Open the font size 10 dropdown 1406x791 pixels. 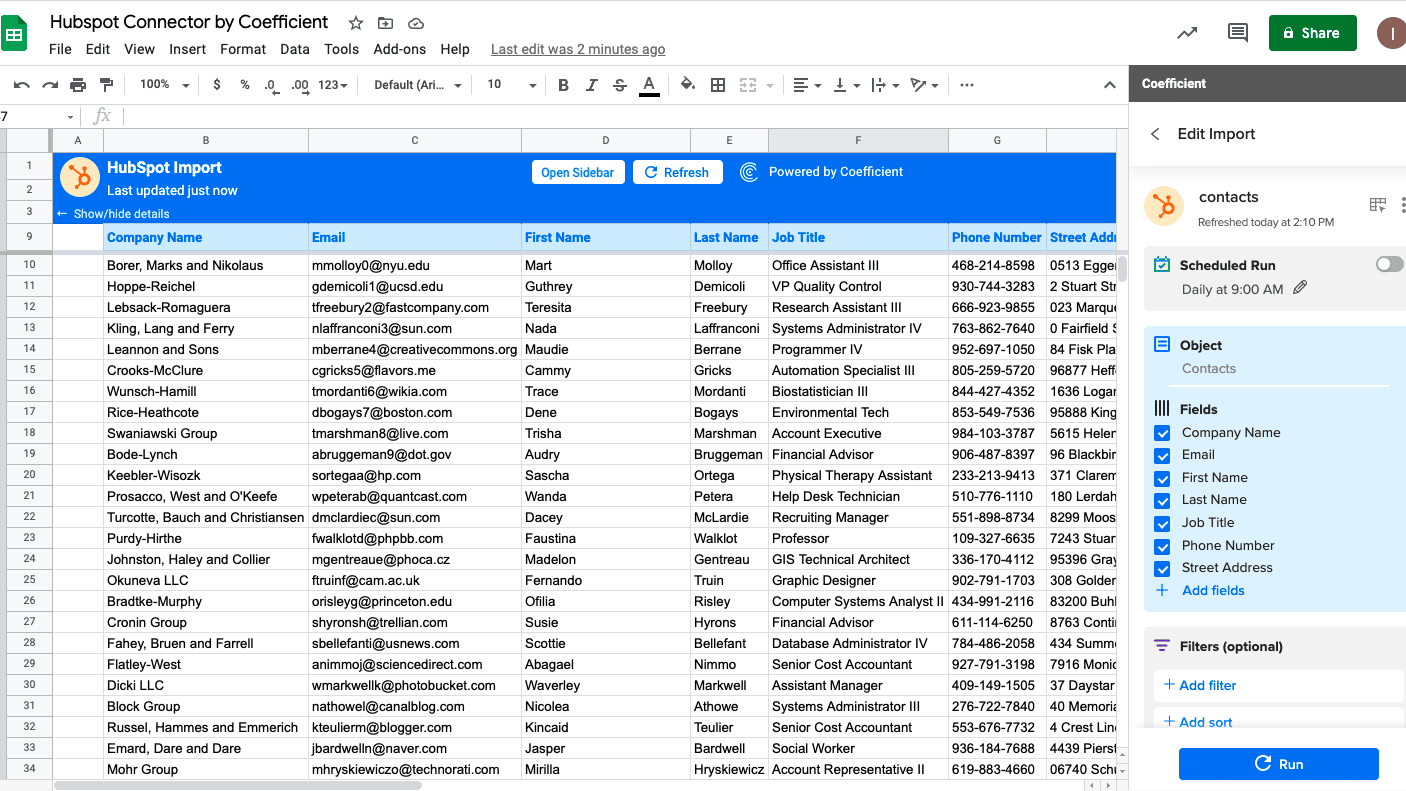[512, 85]
